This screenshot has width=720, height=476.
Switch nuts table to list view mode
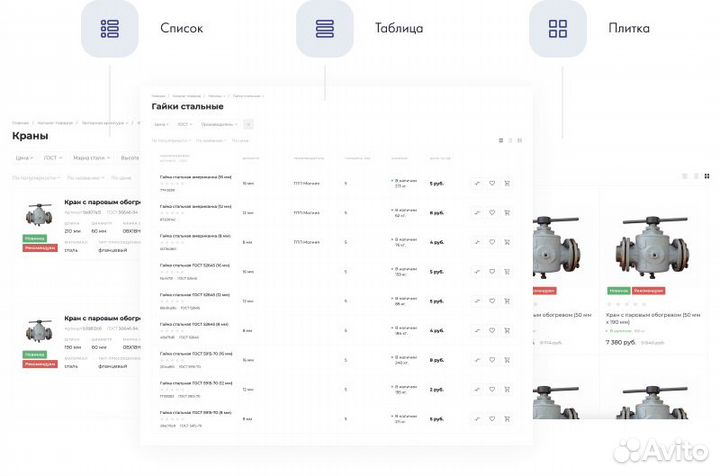point(510,140)
